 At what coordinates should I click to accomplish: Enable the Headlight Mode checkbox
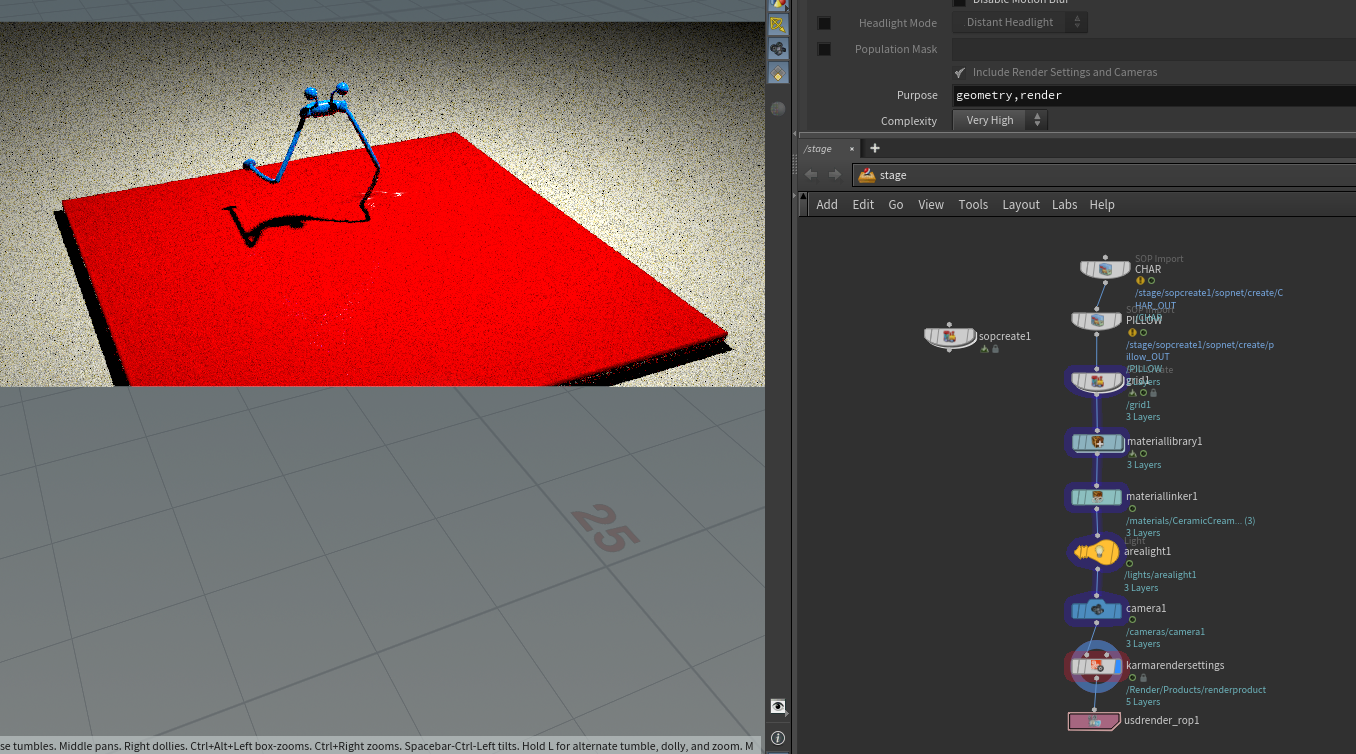[824, 23]
